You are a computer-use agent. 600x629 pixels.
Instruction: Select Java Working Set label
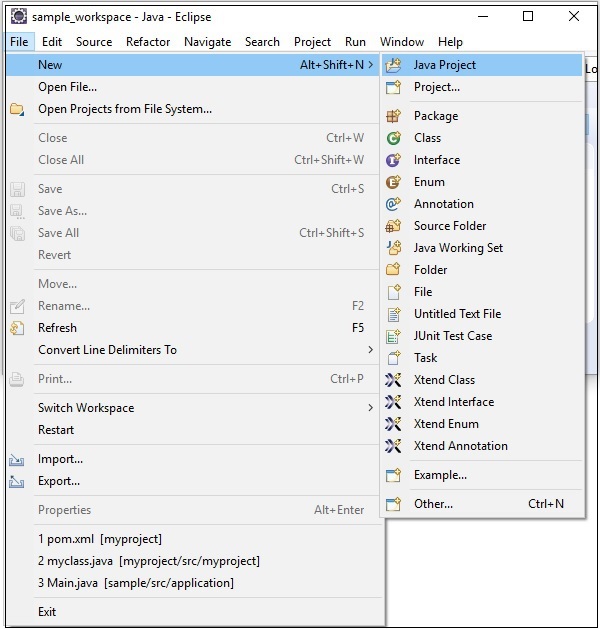(x=458, y=248)
